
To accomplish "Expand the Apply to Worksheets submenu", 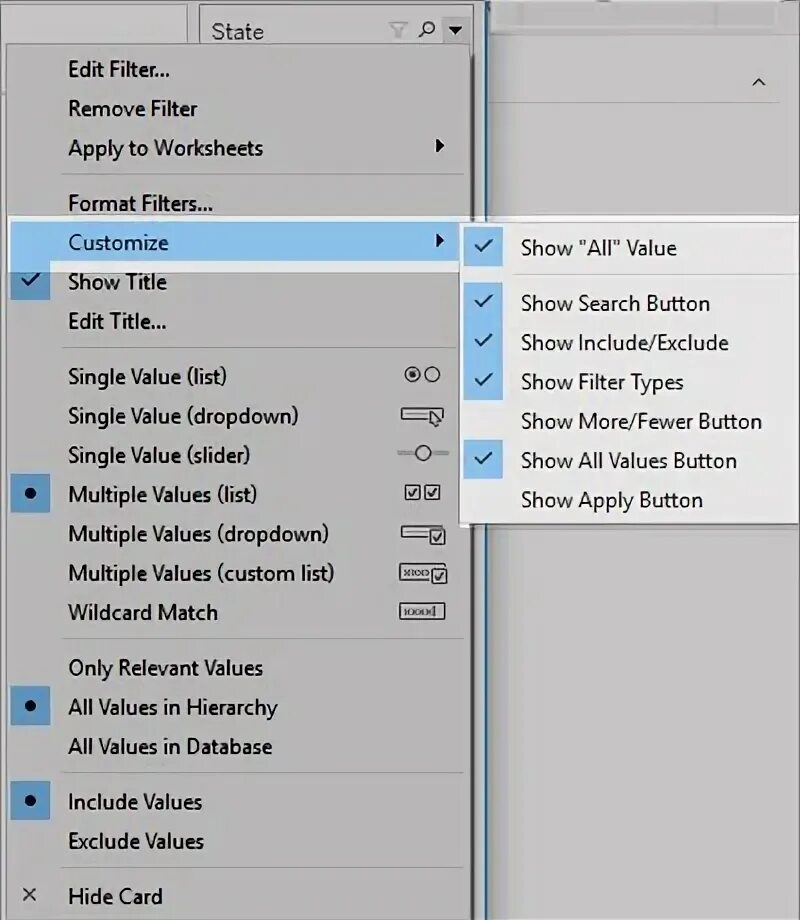I will [438, 147].
